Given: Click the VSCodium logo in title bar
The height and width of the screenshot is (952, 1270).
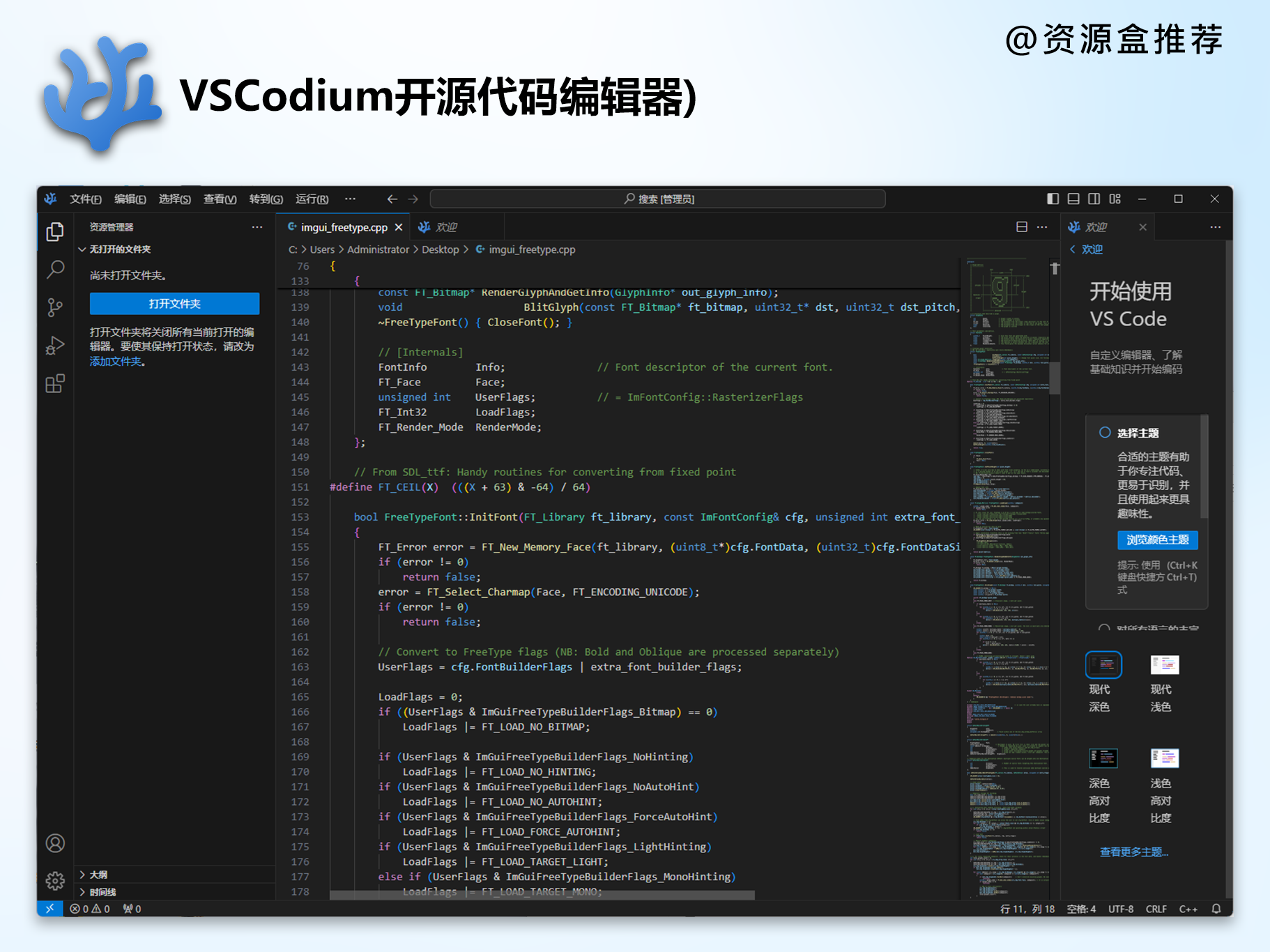Looking at the screenshot, I should pos(50,199).
